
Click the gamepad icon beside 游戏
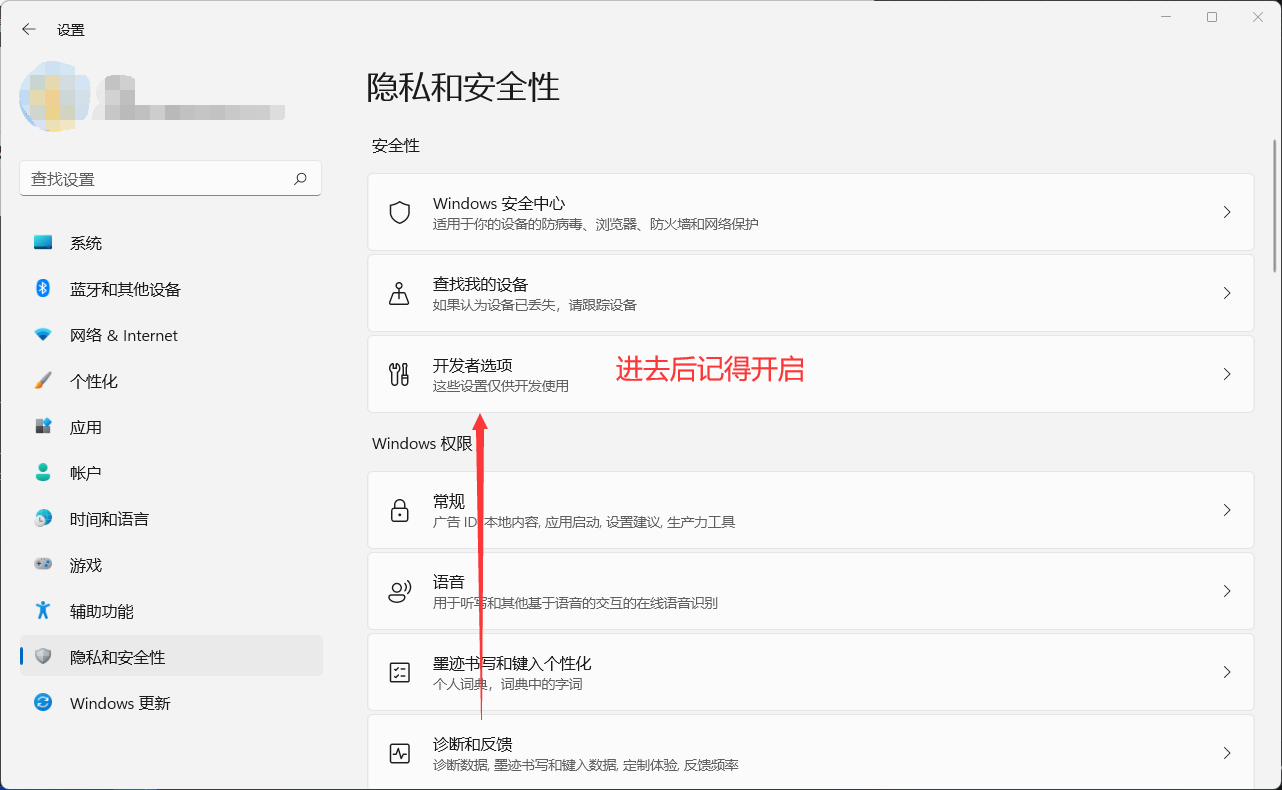click(43, 564)
